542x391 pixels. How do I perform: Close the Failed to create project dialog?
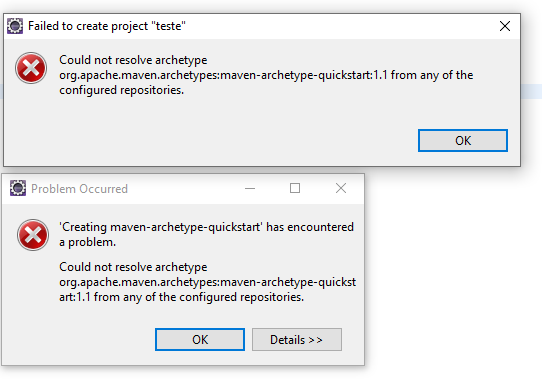tap(505, 26)
